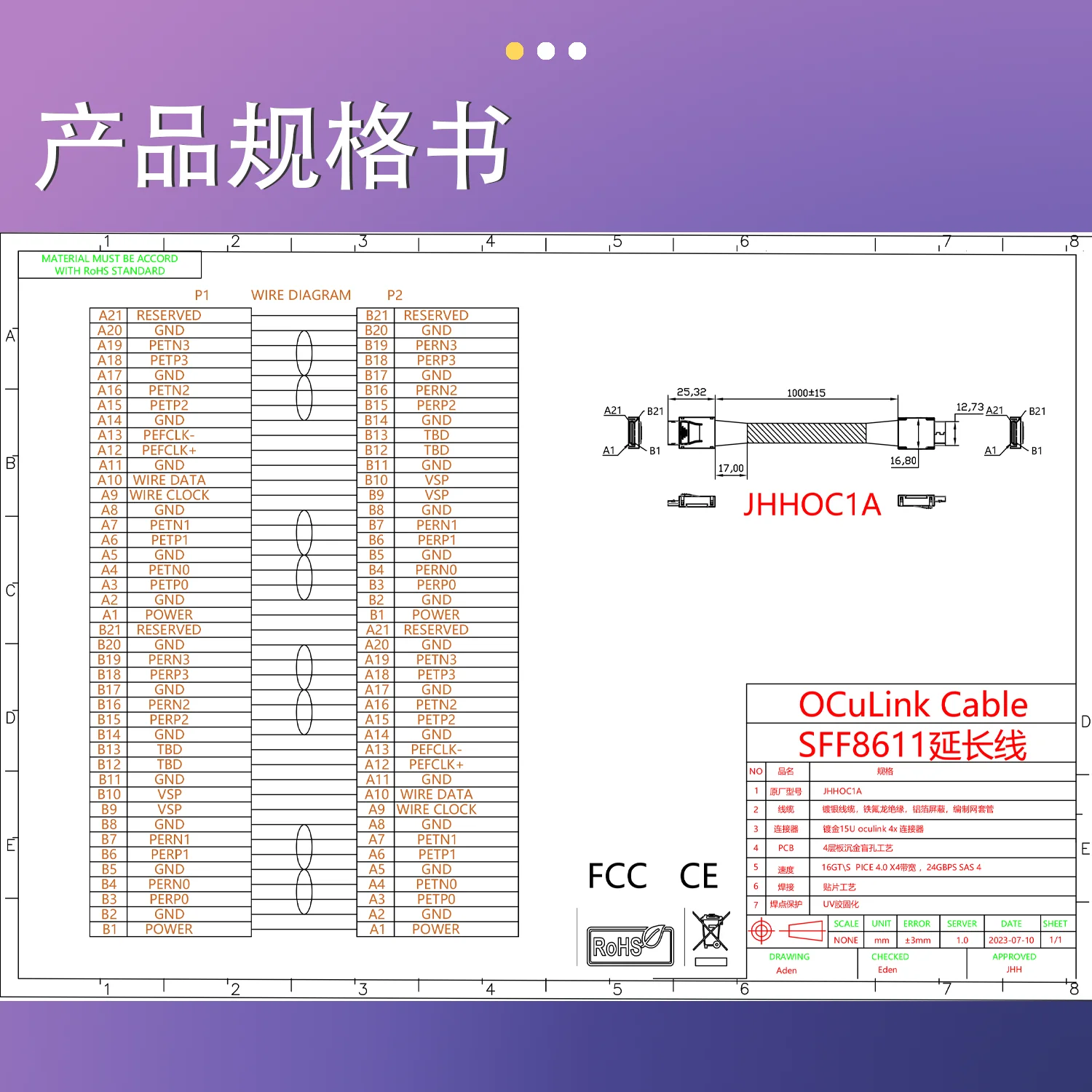
Task: Select the right connector end-view pin diagram
Action: (x=1014, y=431)
